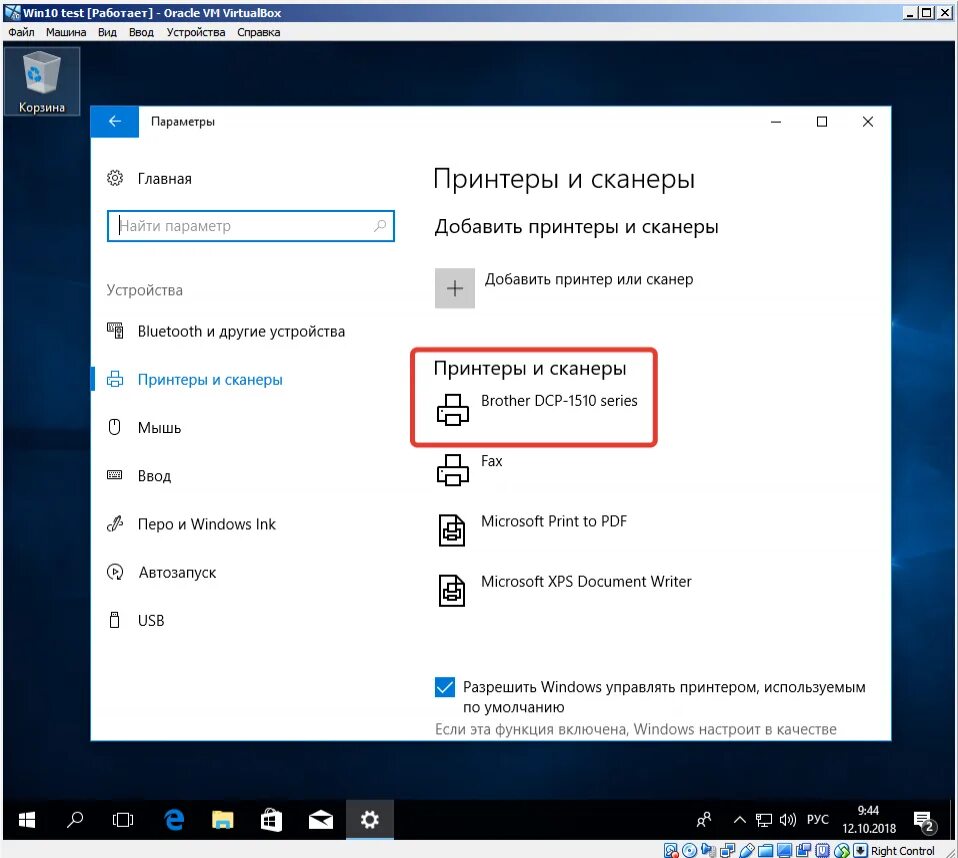Focus the Найти параметр search field
958x858 pixels.
tap(250, 226)
